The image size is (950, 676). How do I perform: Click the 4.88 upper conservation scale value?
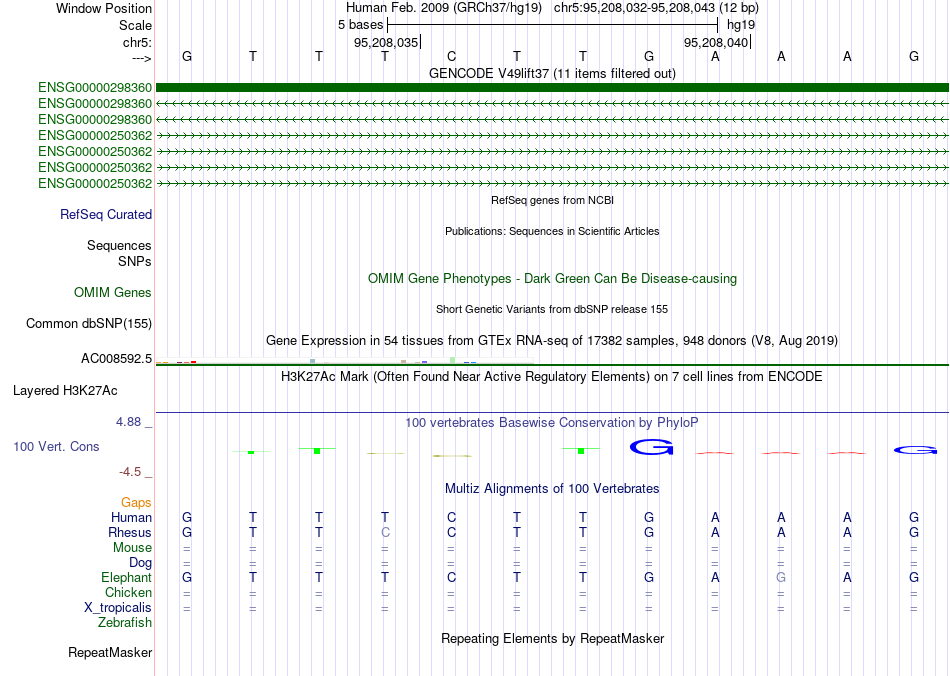(x=129, y=422)
